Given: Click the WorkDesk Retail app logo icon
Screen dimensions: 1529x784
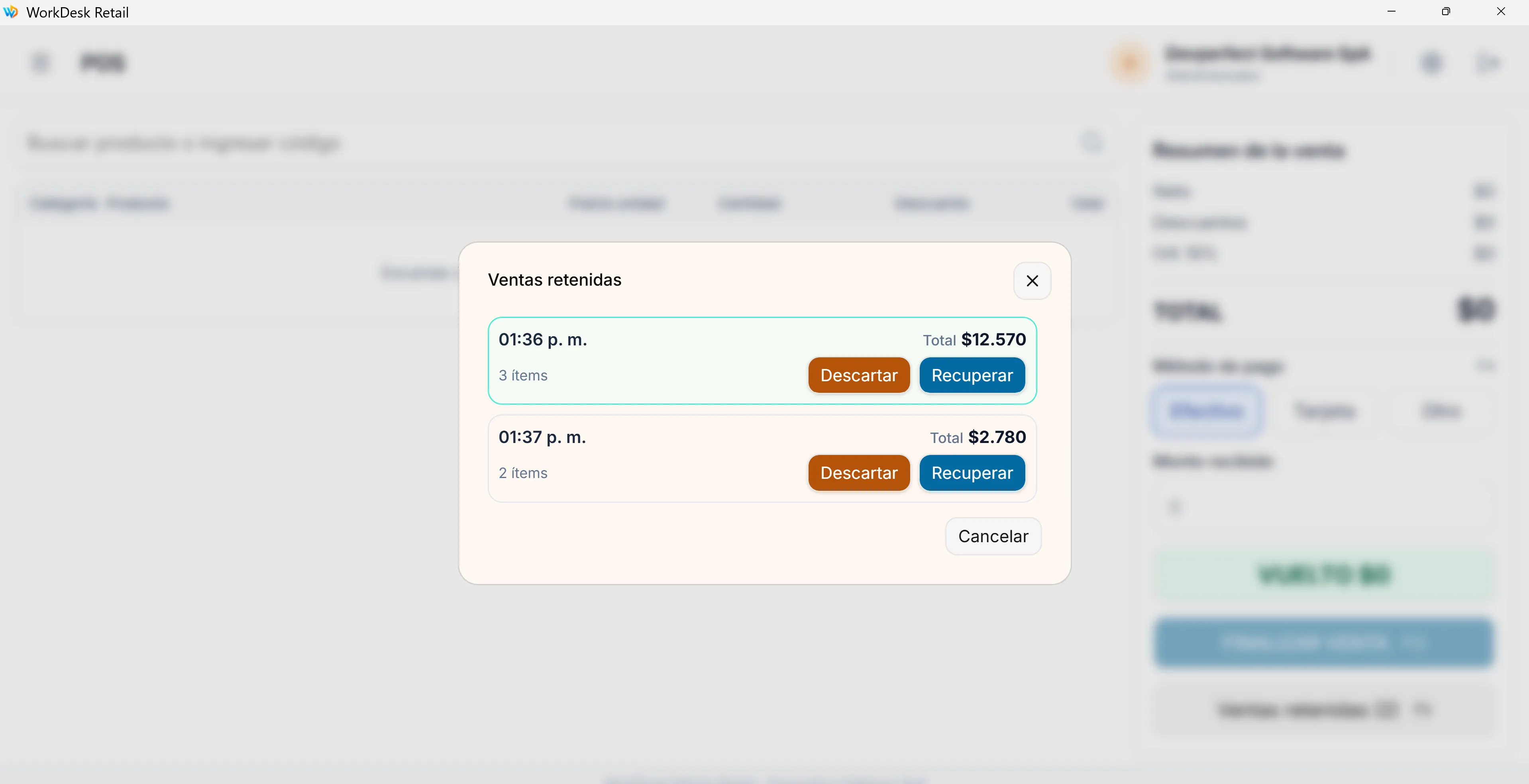Looking at the screenshot, I should (11, 12).
